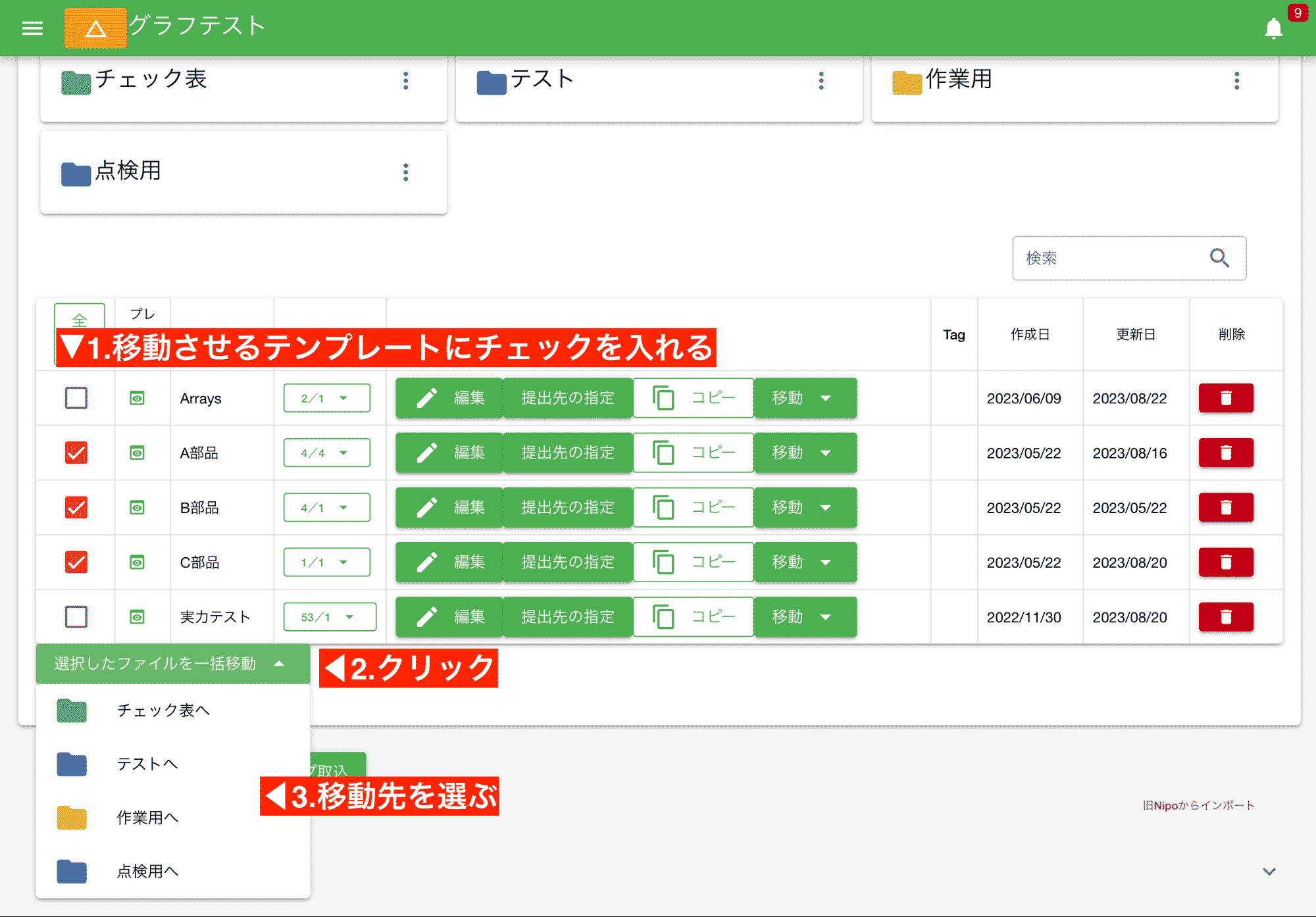Set 提出先の指定 for 実力テスト

(568, 616)
